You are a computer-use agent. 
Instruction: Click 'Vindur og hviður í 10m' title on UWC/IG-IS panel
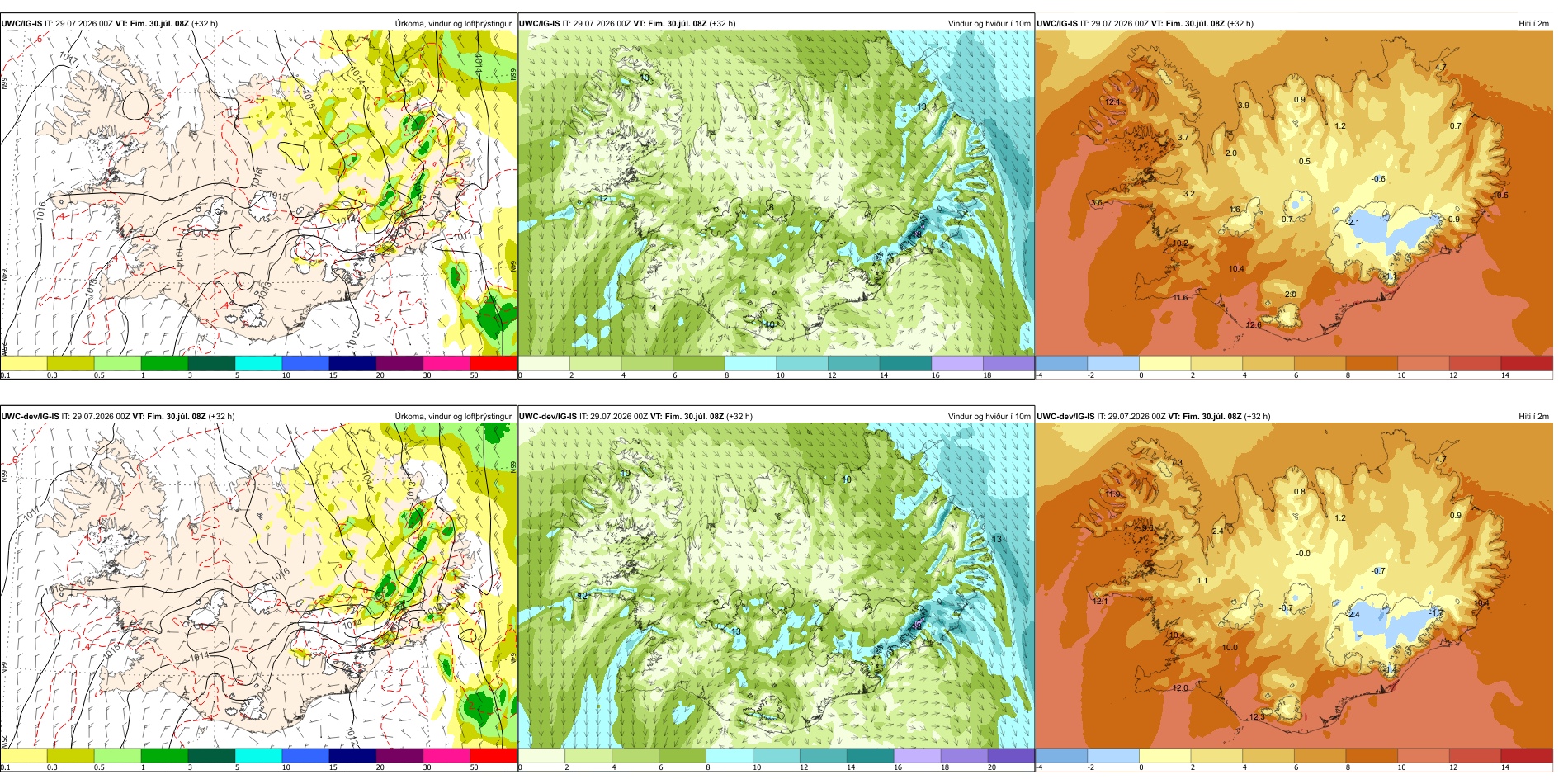click(x=989, y=24)
